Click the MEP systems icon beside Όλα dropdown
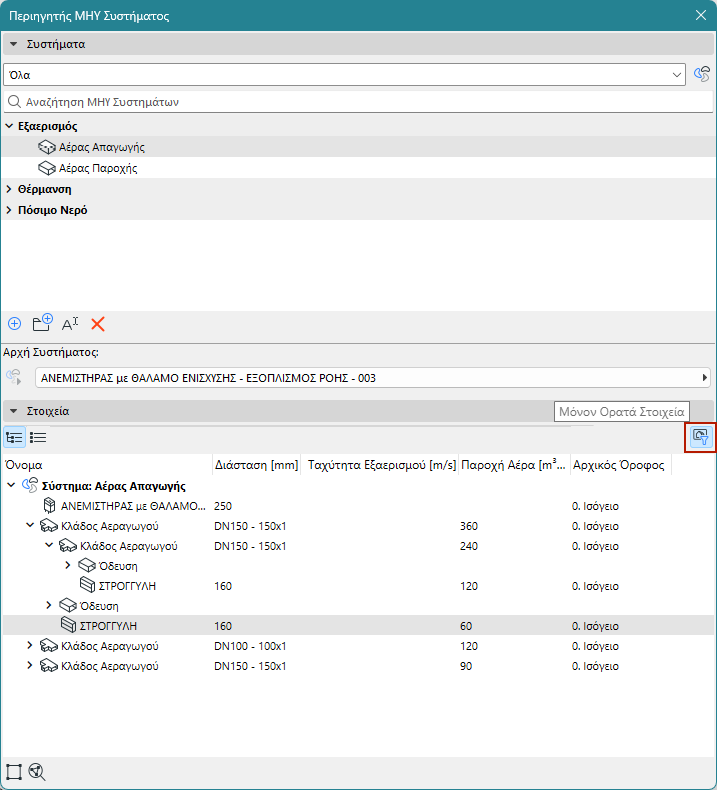 (x=702, y=75)
